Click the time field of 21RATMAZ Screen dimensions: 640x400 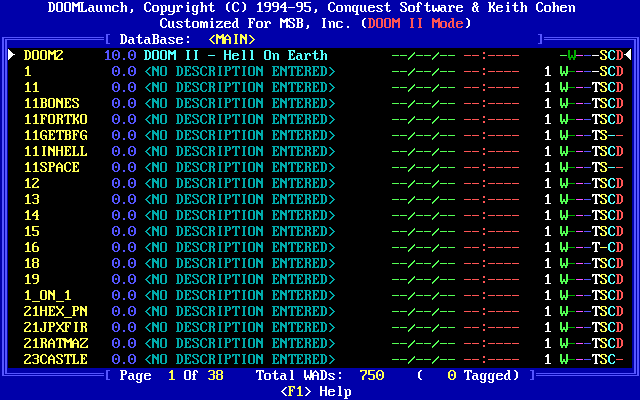[492, 343]
